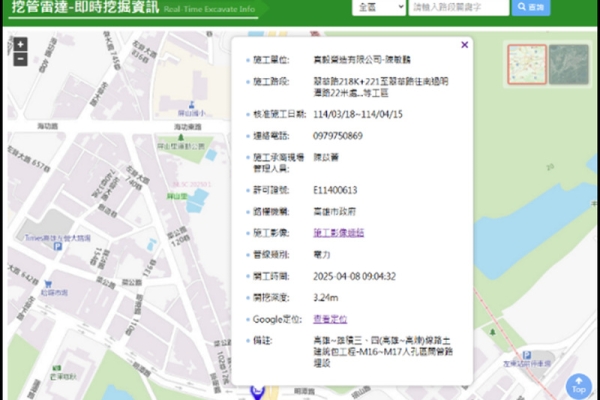Zoom out the map with minus button
Viewport: 600px width, 400px height.
[21, 59]
